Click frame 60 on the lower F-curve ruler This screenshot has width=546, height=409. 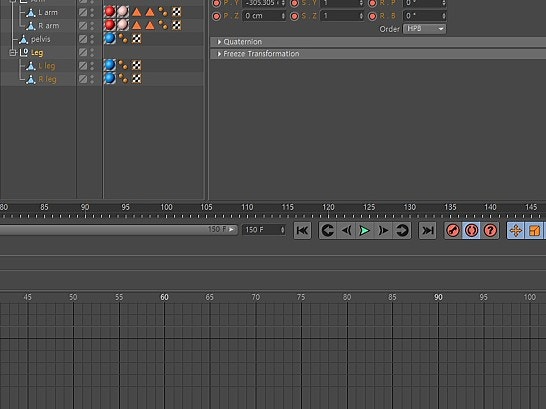click(x=164, y=297)
